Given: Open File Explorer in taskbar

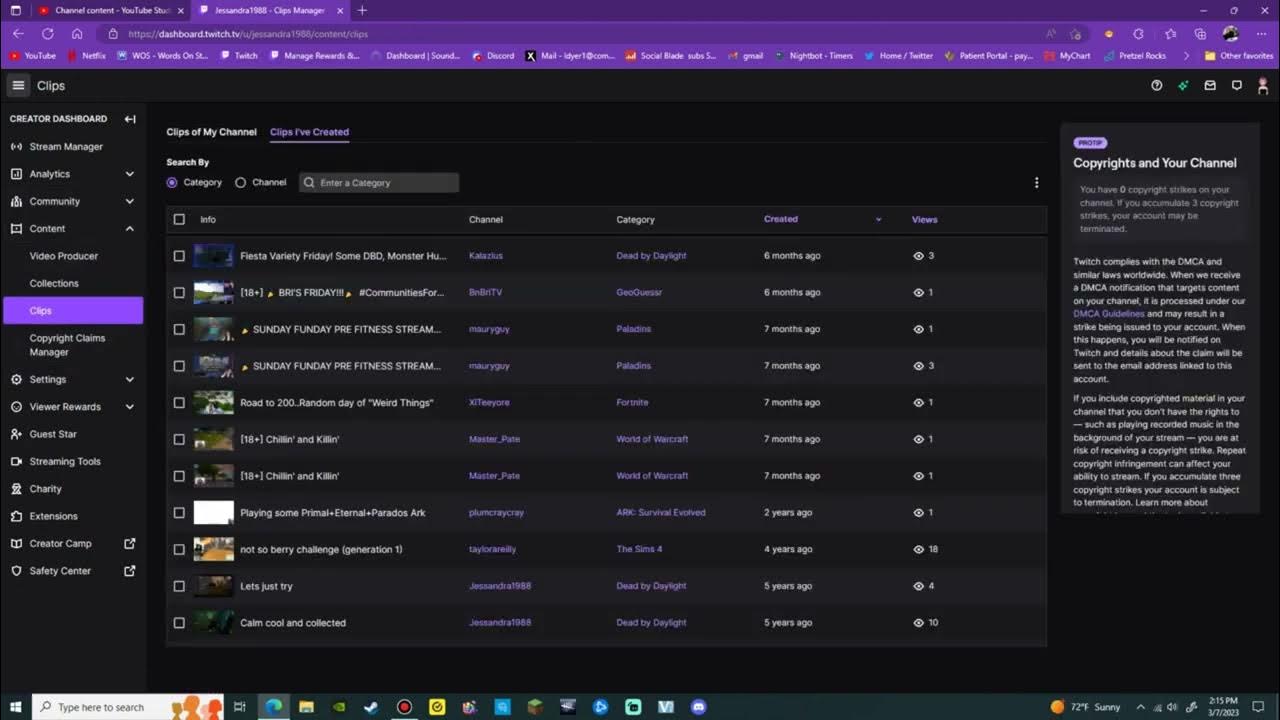Looking at the screenshot, I should click(306, 707).
